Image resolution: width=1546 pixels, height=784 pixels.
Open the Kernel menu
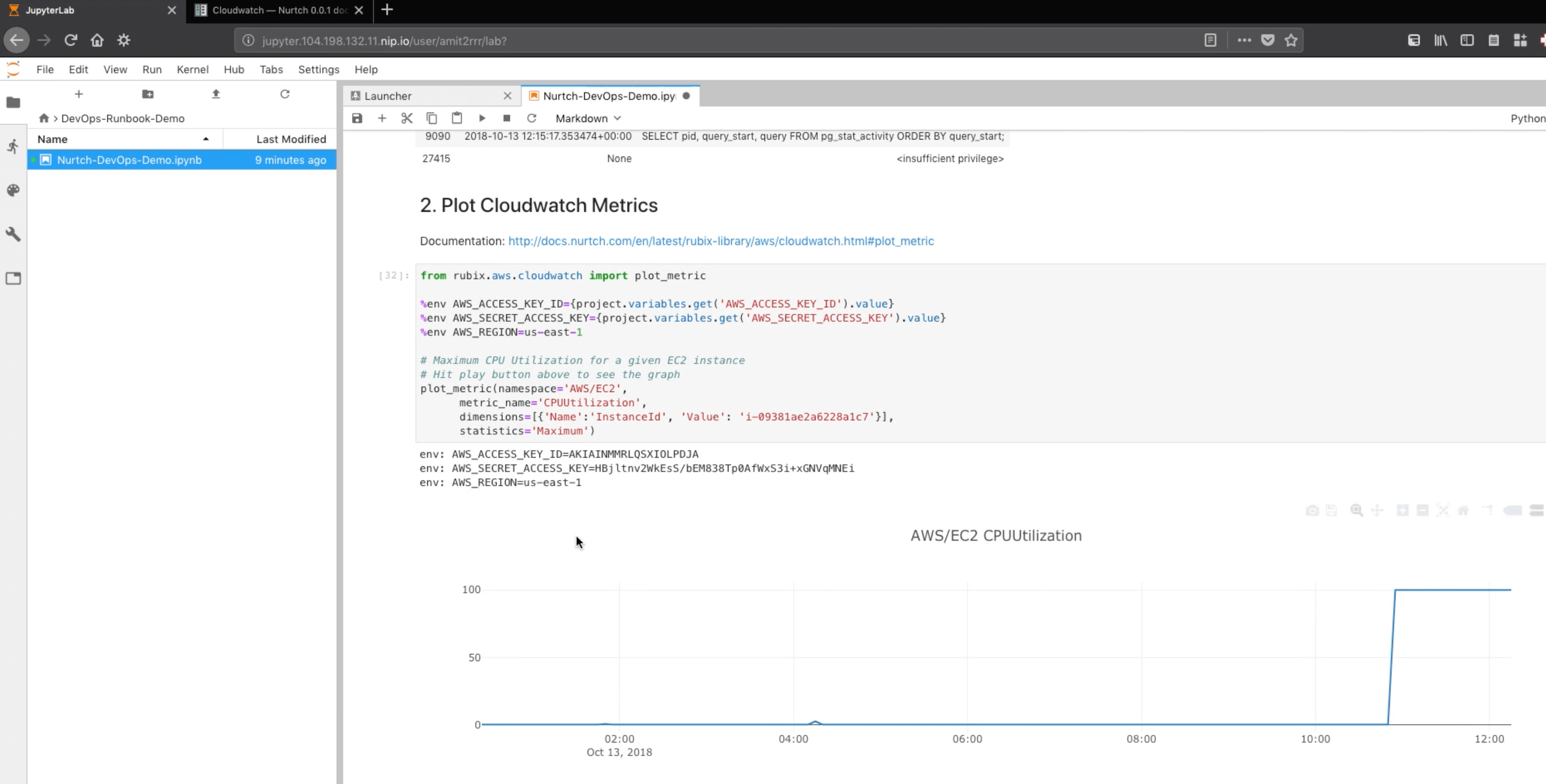(x=192, y=70)
